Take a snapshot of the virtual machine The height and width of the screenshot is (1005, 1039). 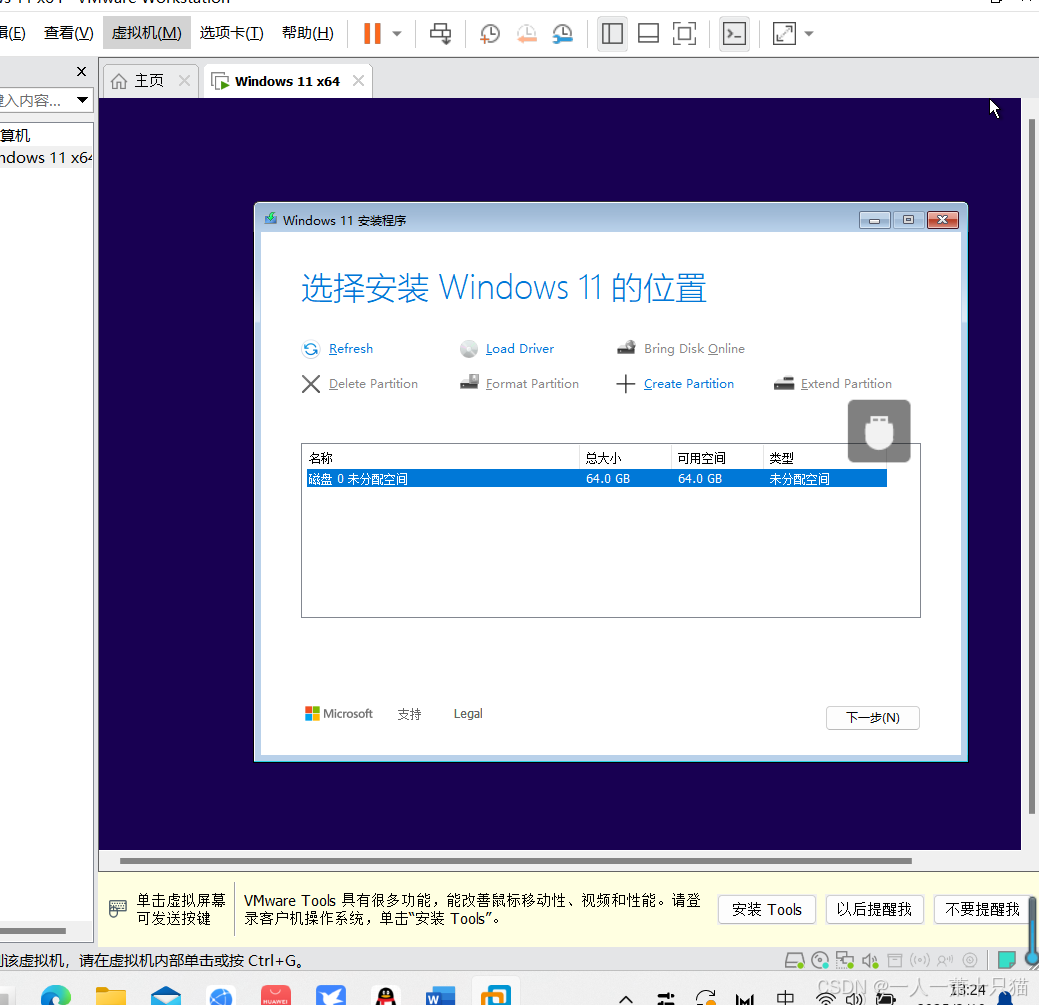(490, 33)
